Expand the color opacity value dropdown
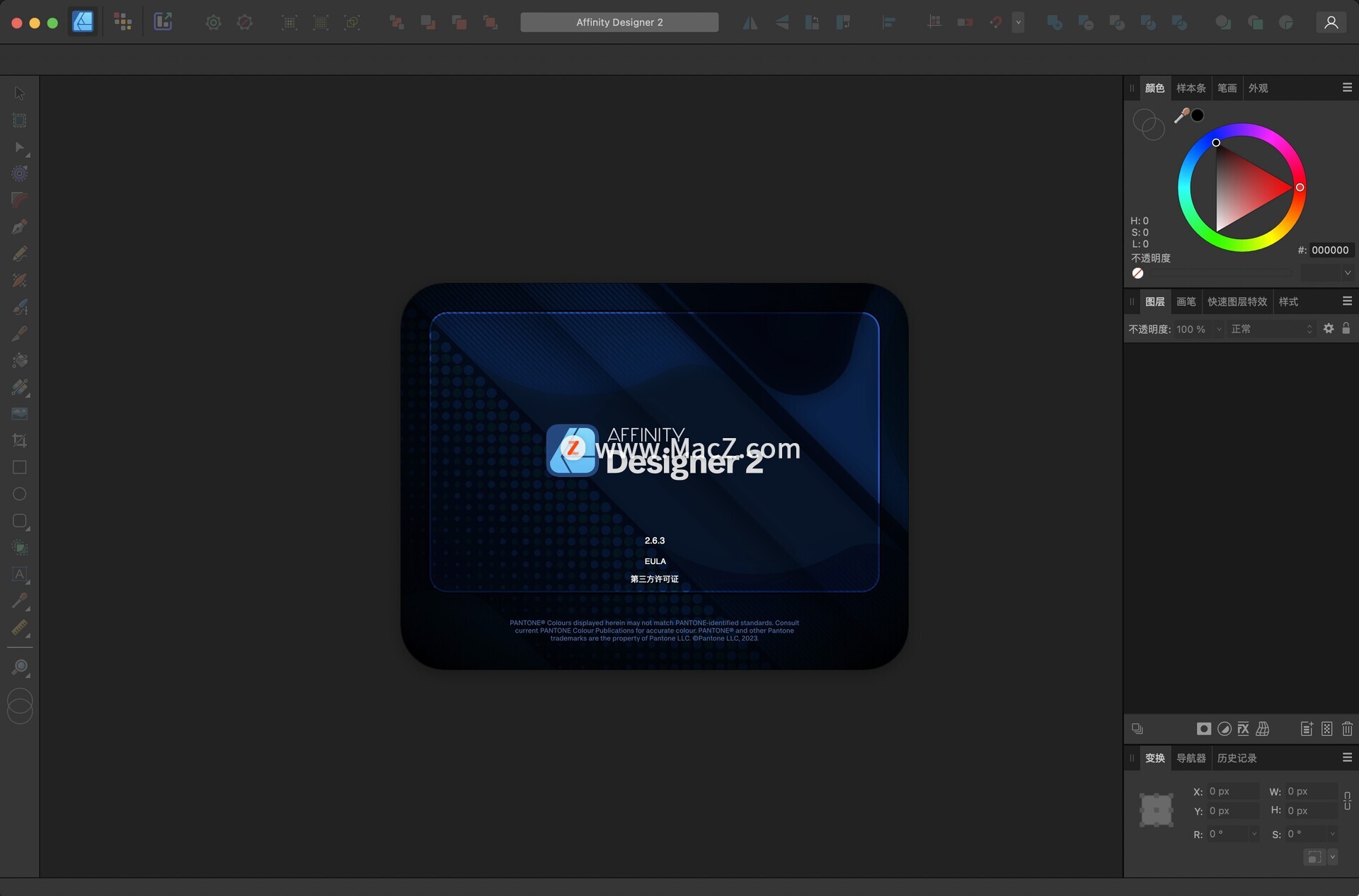1359x896 pixels. tap(1347, 272)
